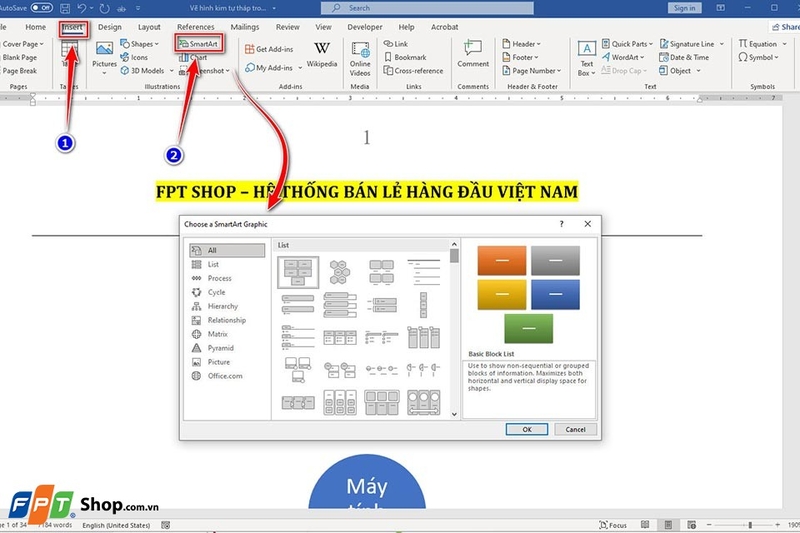The width and height of the screenshot is (800, 533).
Task: Pick the hexagon cluster SmartArt layout
Action: 340,272
